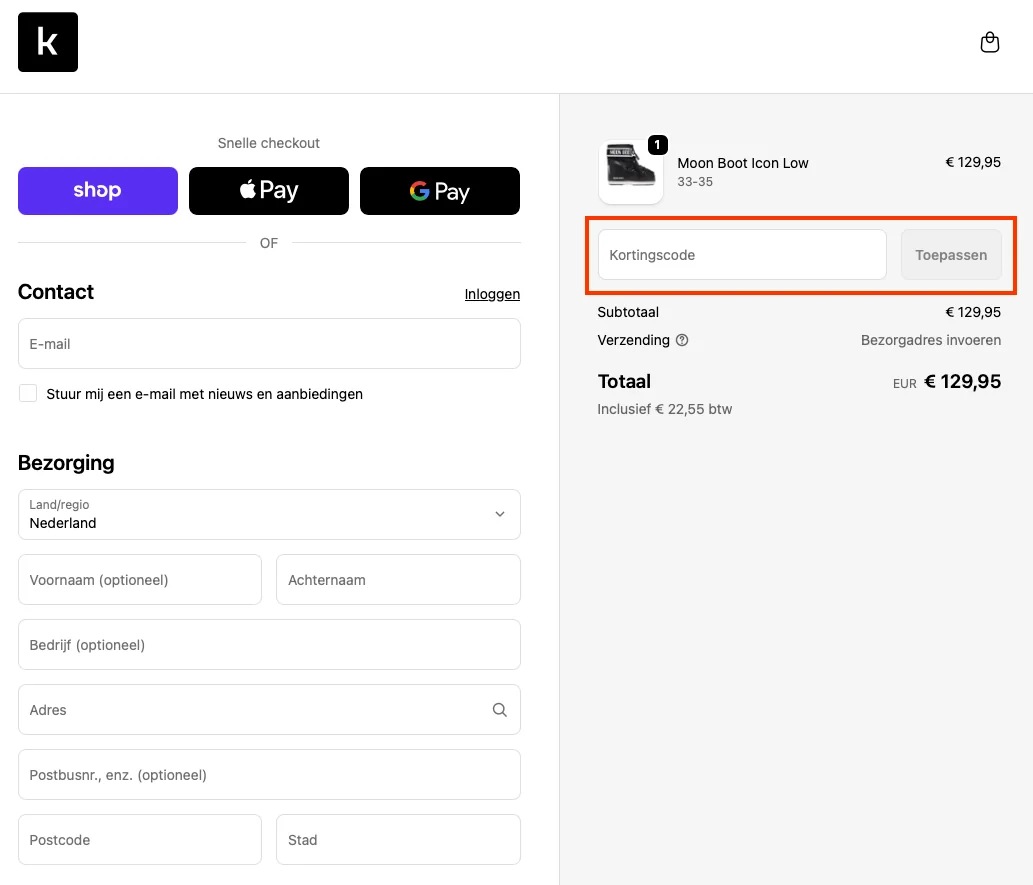
Task: Focus the Bedrijf (optioneel) field
Action: coord(269,645)
